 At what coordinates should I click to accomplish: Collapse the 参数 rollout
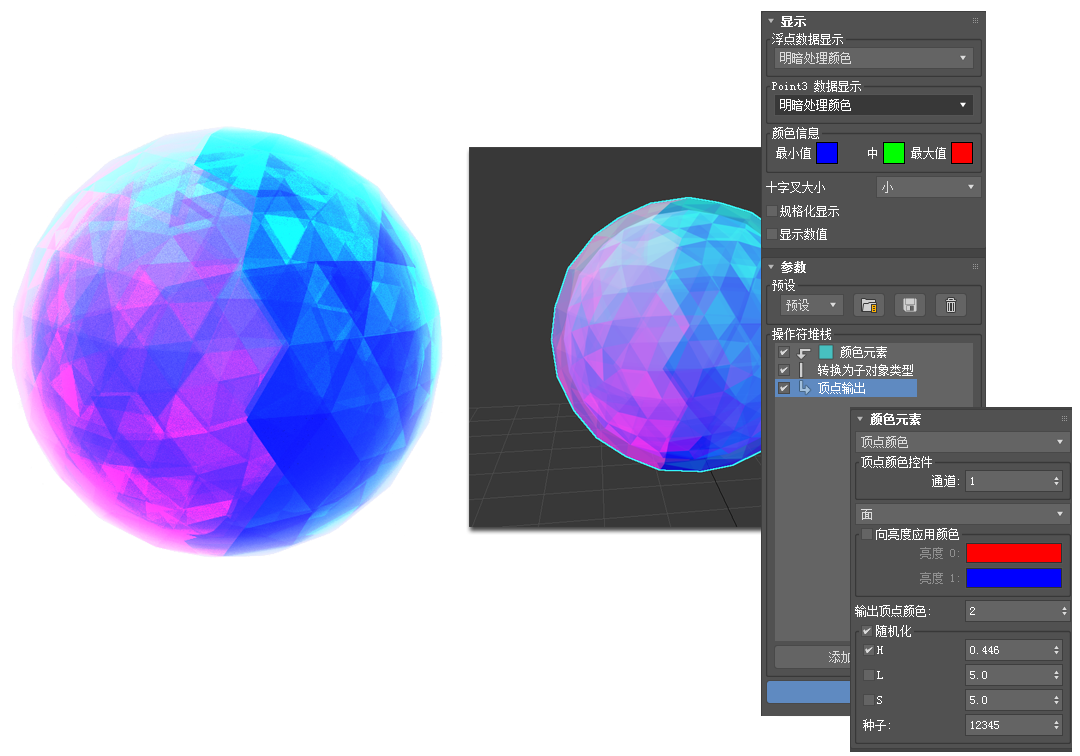(x=771, y=266)
